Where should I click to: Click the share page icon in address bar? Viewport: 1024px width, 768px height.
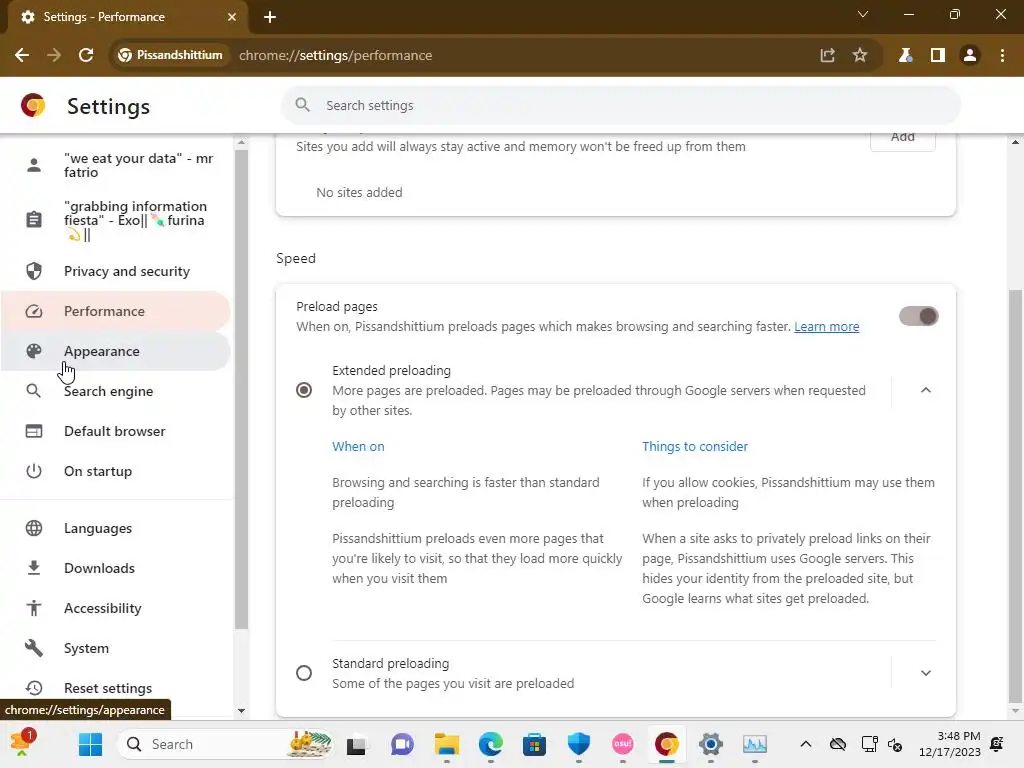[827, 56]
